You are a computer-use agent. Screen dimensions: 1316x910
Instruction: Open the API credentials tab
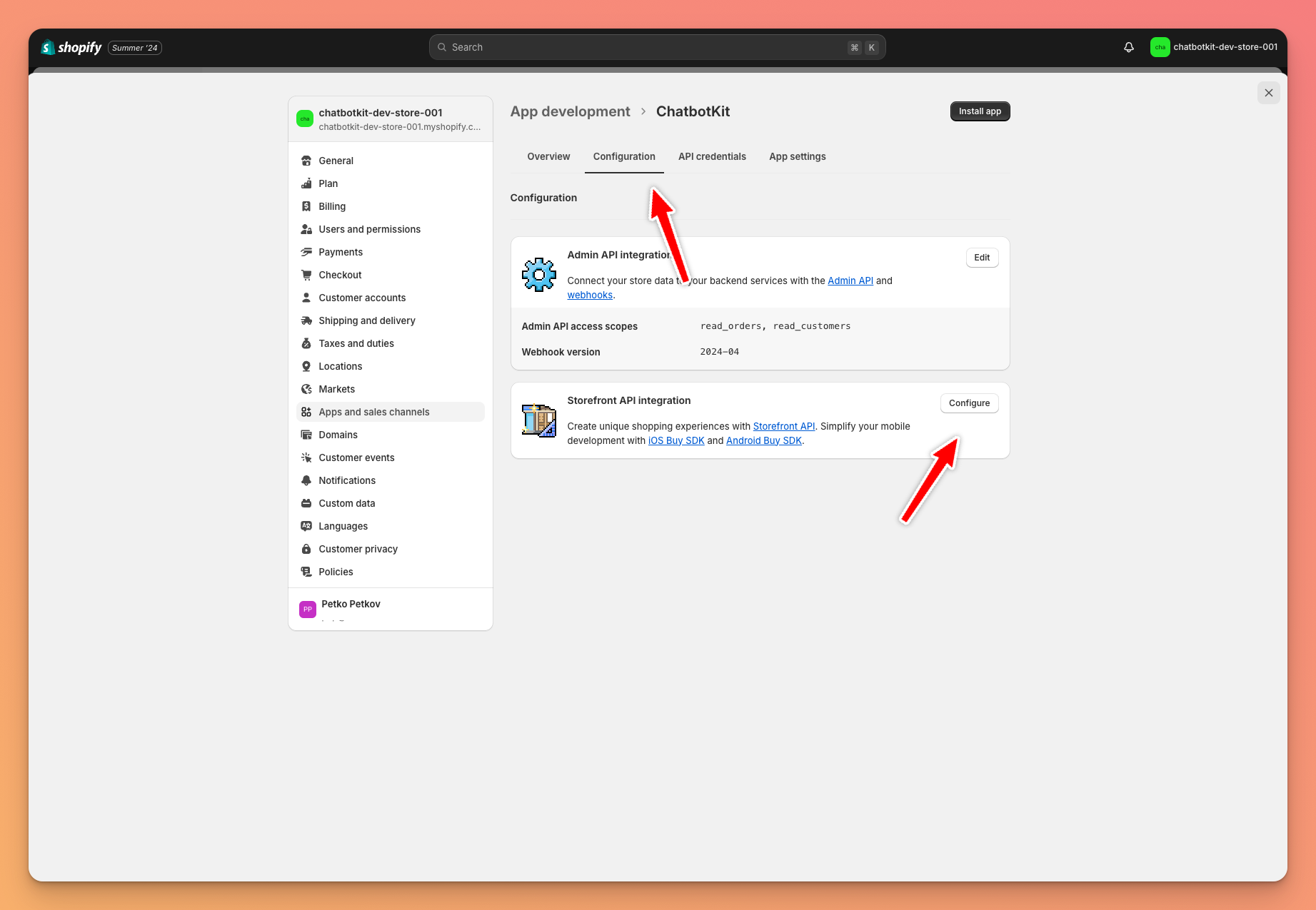(712, 156)
